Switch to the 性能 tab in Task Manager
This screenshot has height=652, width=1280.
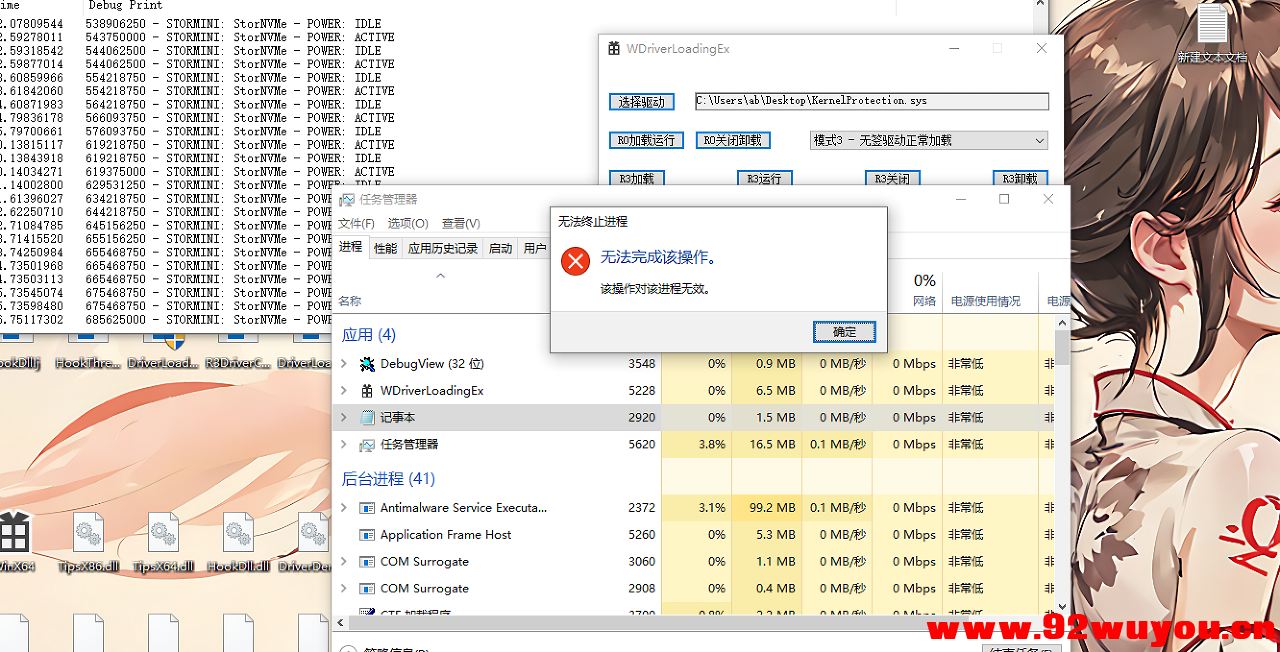coord(385,247)
